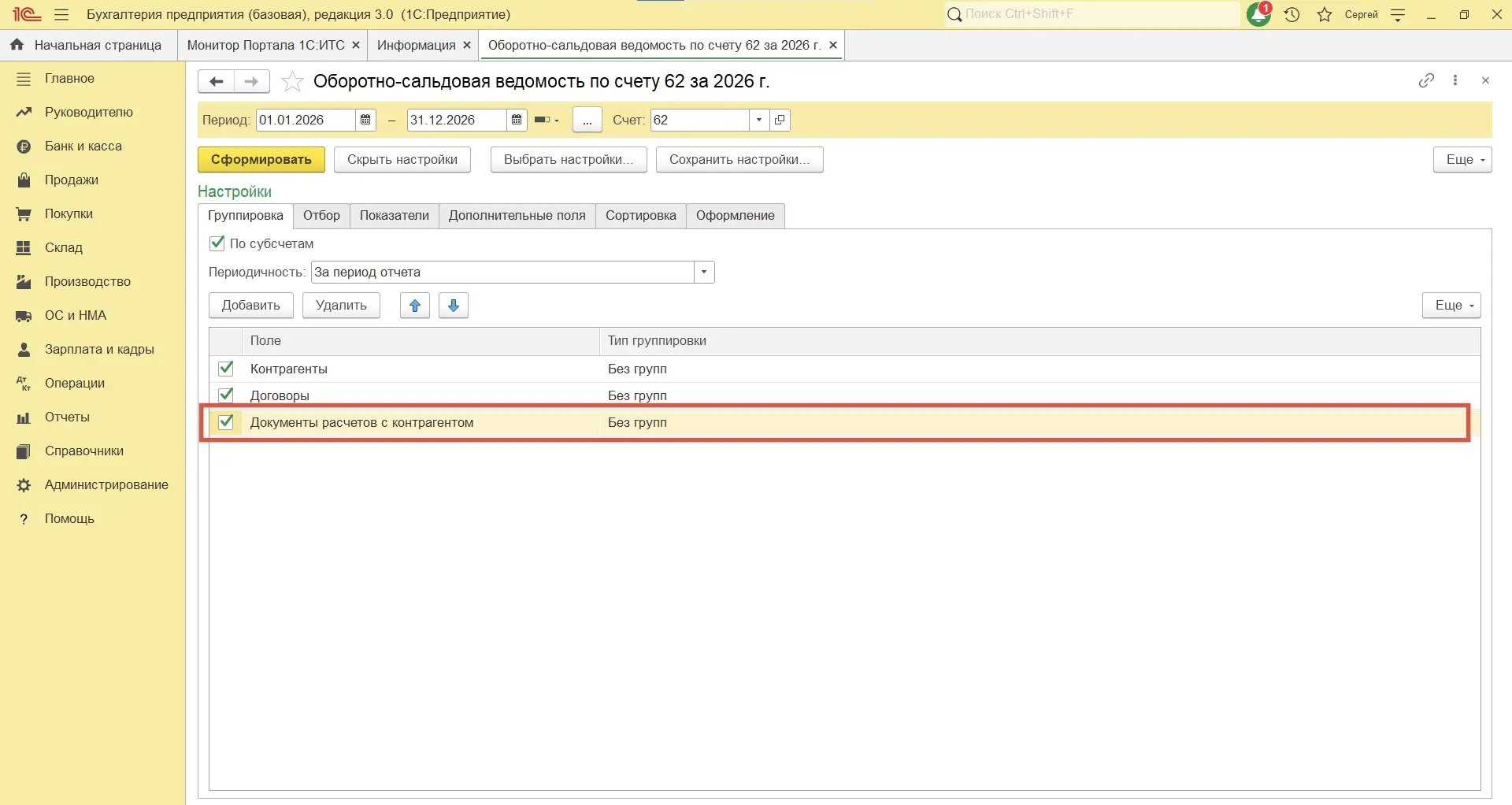Open Покупки section in sidebar
The image size is (1512, 805).
pos(92,214)
